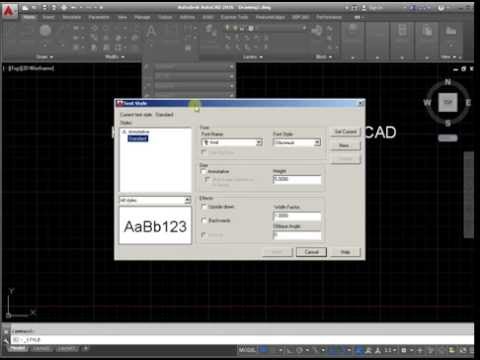Viewport: 480px width, 360px height.
Task: Click Plot icon in Quick Access Toolbar
Action: pyautogui.click(x=64, y=7)
